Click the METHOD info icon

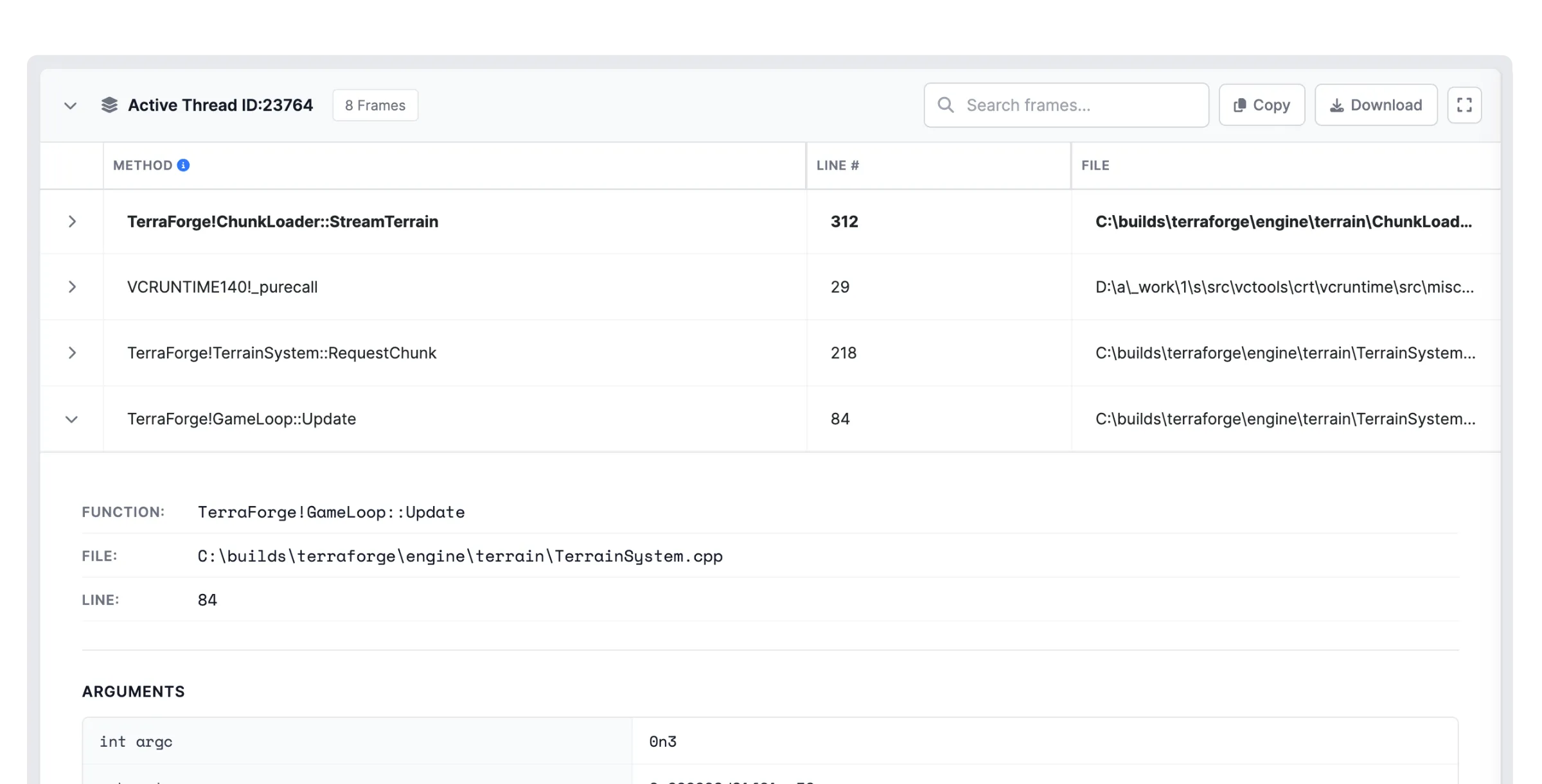183,166
